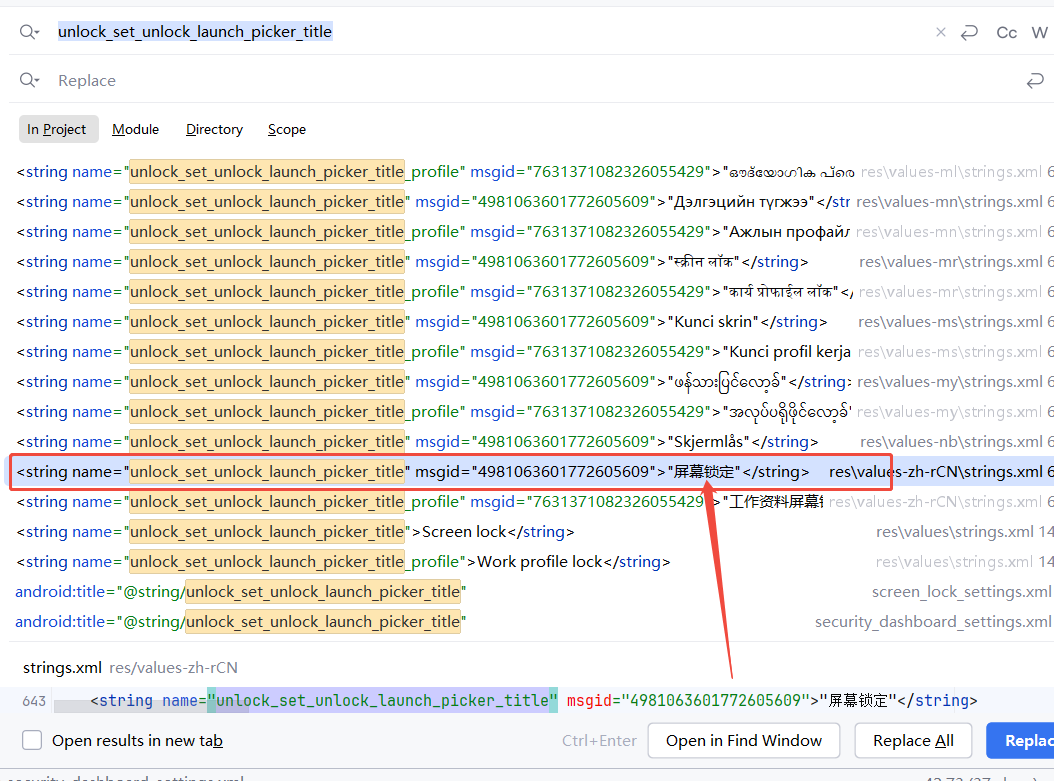The image size is (1054, 781).
Task: Select the स्क्रीन लॉक result in values-mr
Action: [x=531, y=262]
